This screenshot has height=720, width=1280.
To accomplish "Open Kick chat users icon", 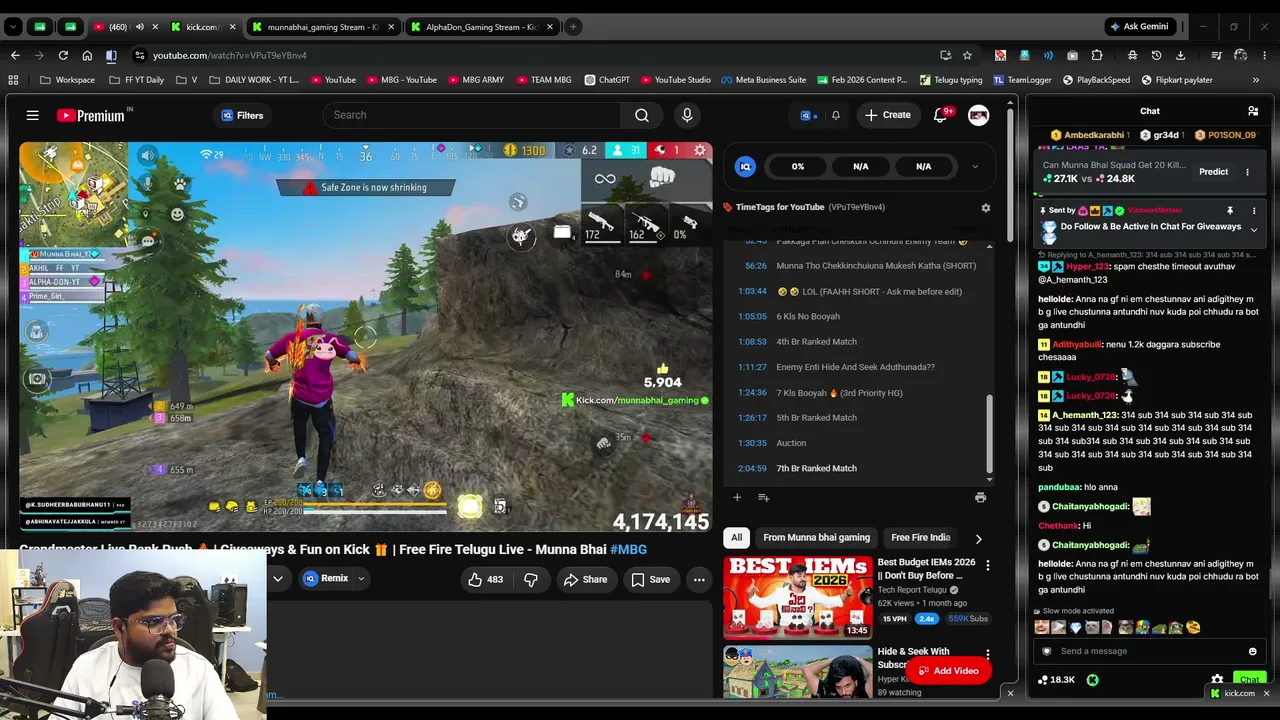I will point(1253,111).
